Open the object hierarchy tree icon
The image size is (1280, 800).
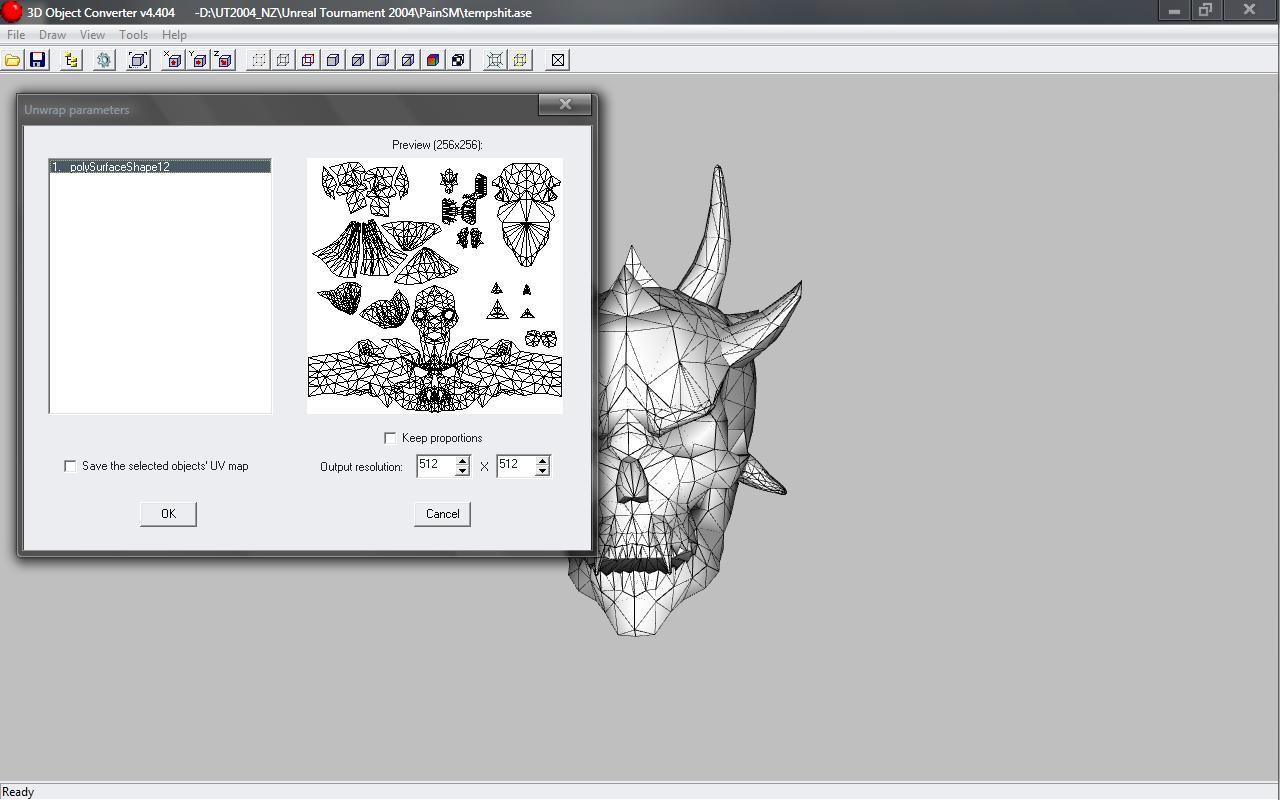click(71, 60)
